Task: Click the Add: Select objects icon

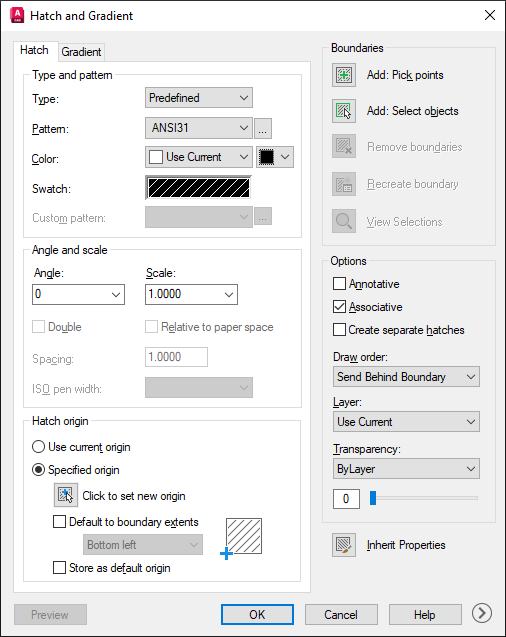Action: [x=344, y=111]
